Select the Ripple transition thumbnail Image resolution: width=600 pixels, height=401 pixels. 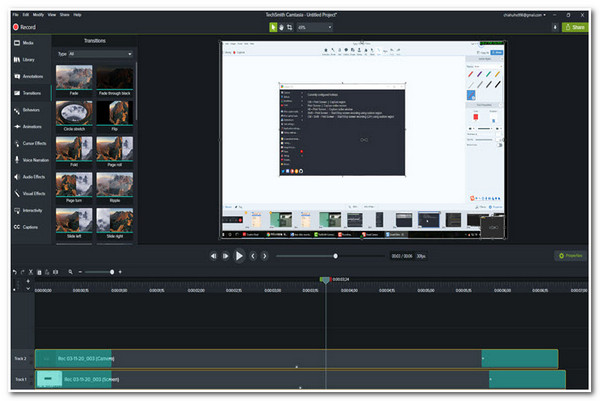coord(115,187)
